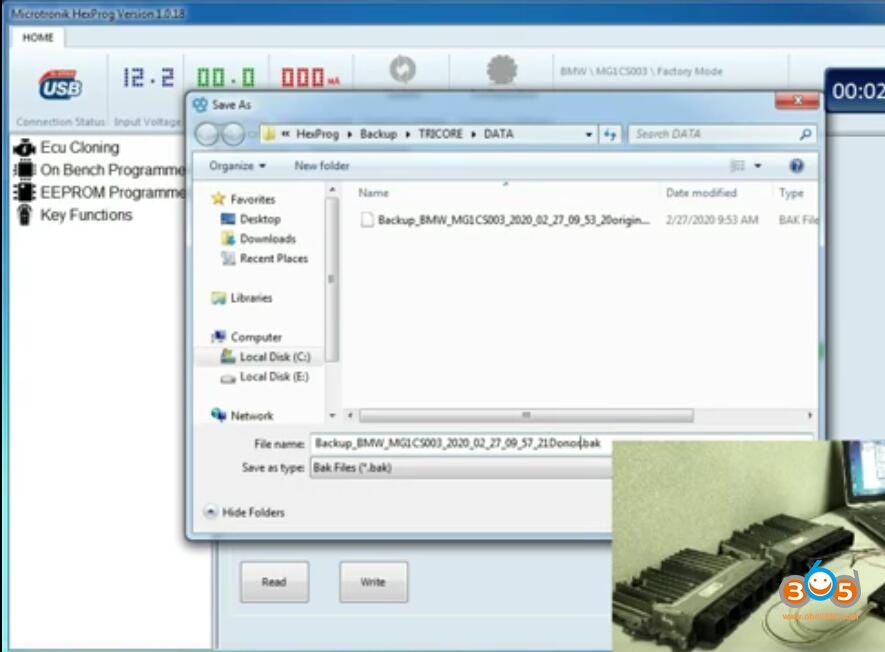Click the refresh button beside address bar
This screenshot has height=652, width=885.
pyautogui.click(x=610, y=134)
